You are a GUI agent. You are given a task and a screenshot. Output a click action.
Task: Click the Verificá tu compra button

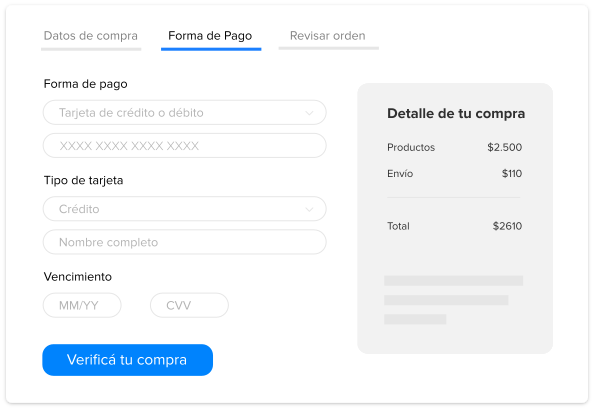tap(127, 360)
